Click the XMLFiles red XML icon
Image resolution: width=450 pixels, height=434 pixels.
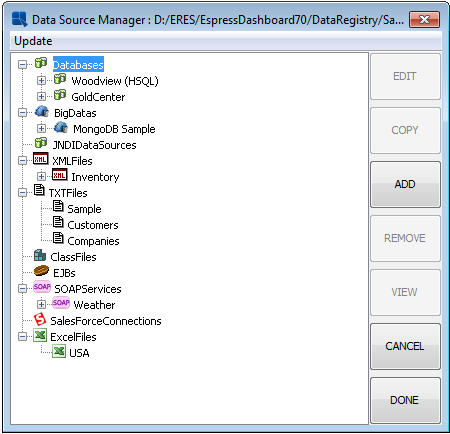click(41, 159)
